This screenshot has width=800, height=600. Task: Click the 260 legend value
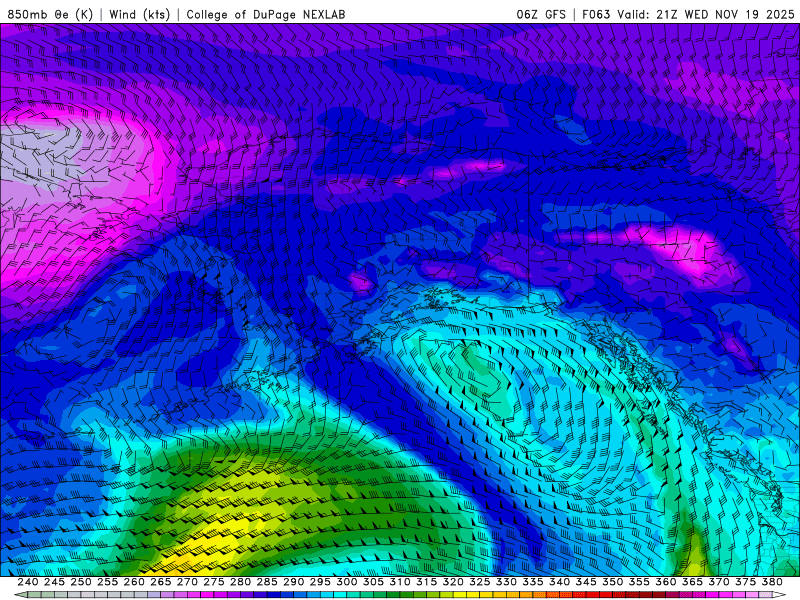[134, 582]
